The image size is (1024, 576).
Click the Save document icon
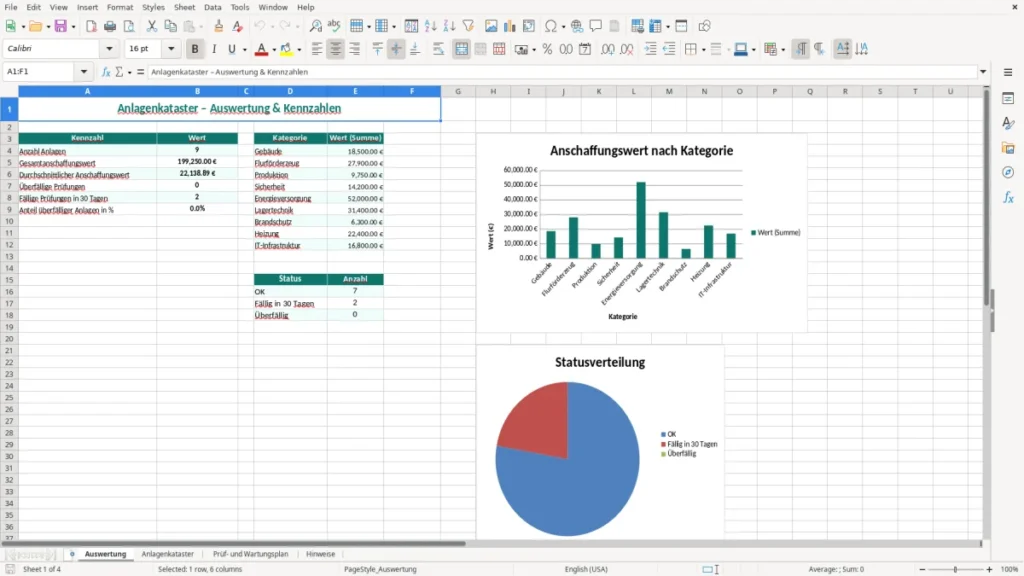click(x=61, y=26)
